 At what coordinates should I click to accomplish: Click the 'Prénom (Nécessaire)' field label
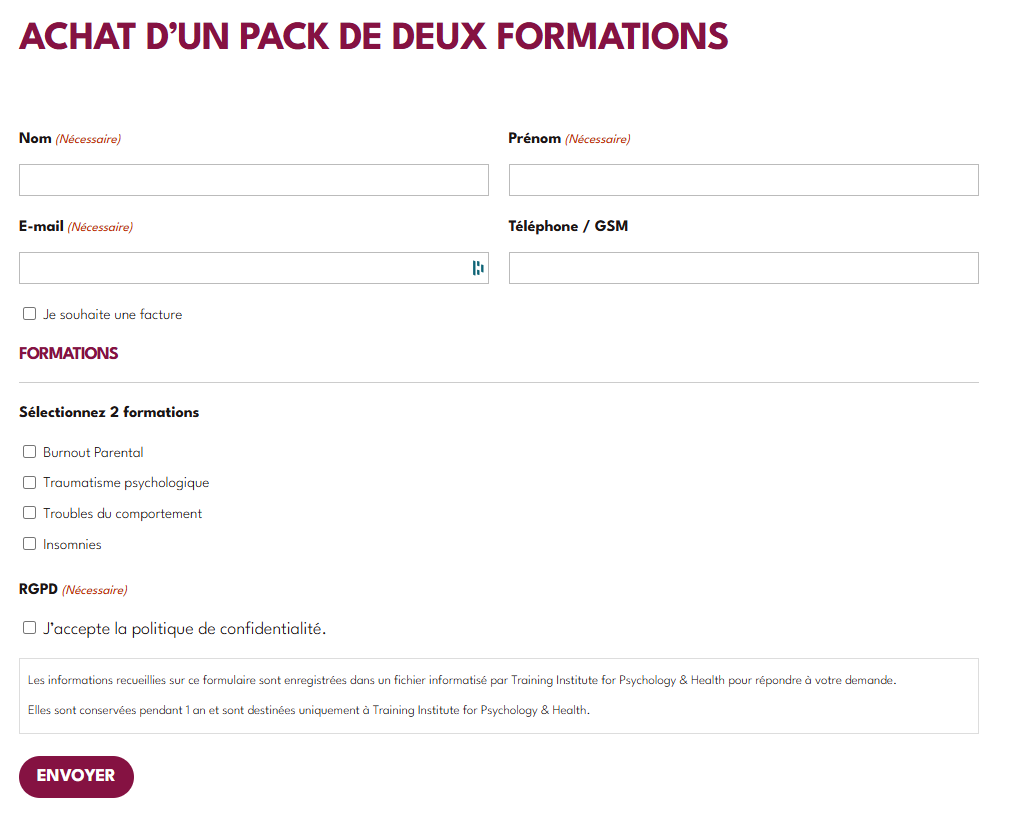pyautogui.click(x=569, y=138)
